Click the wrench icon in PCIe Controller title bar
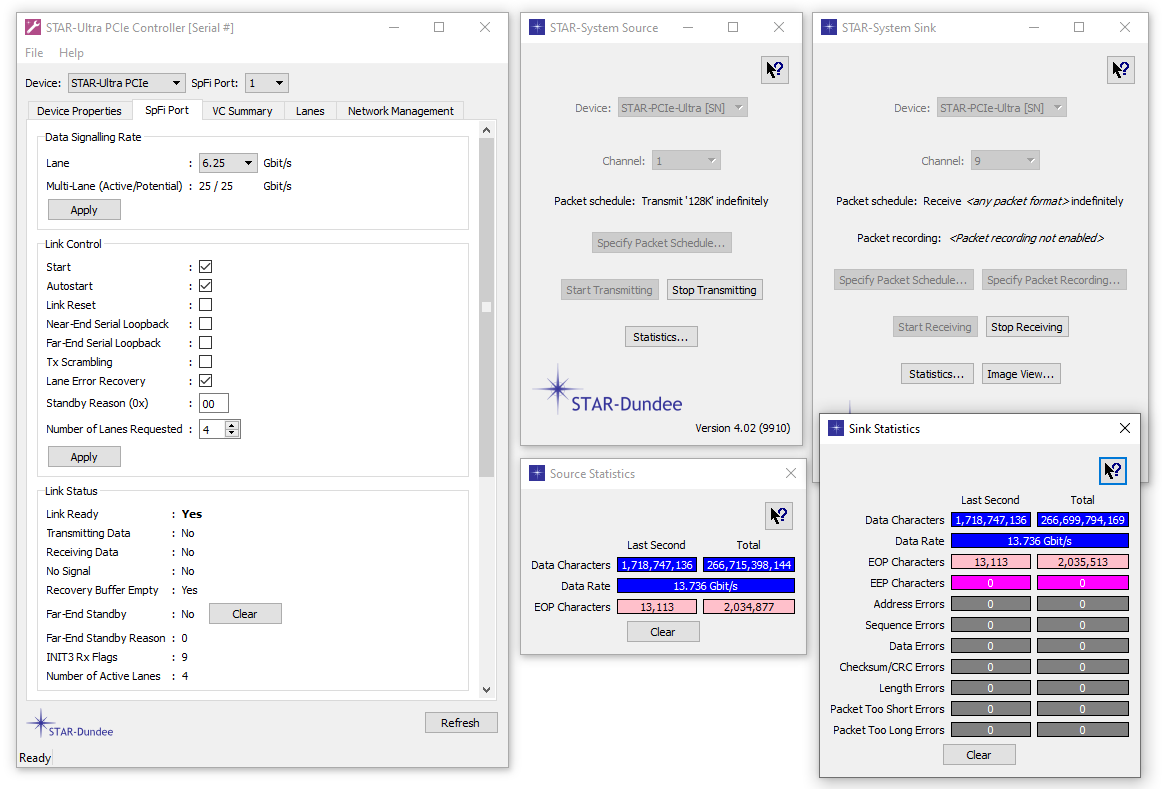Screen dimensions: 1164x789 (x=33, y=27)
